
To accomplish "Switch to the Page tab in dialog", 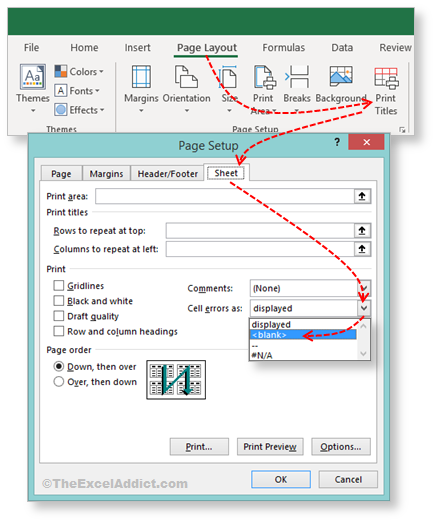I will pos(61,173).
